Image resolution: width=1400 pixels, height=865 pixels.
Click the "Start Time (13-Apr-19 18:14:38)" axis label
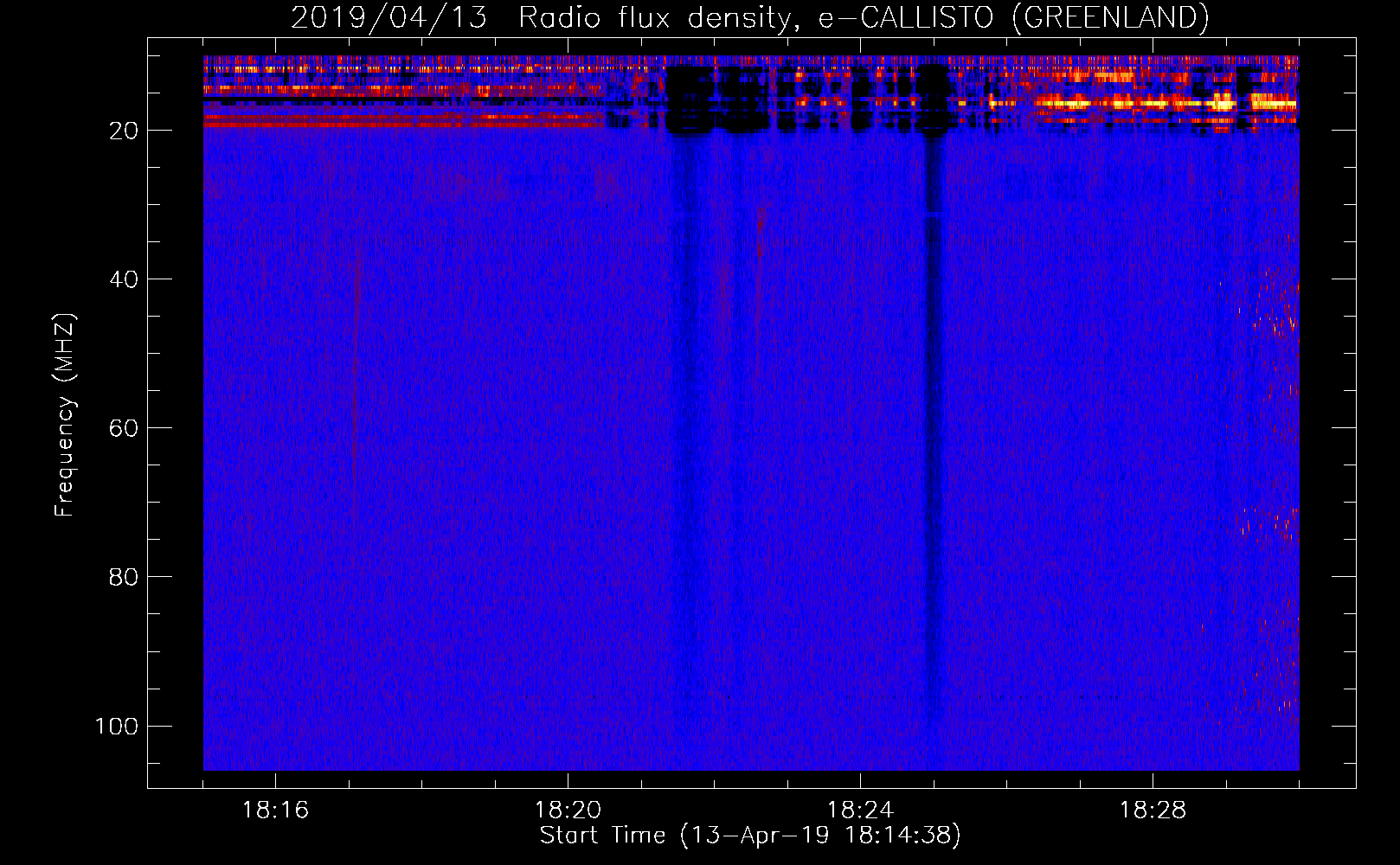click(x=750, y=836)
